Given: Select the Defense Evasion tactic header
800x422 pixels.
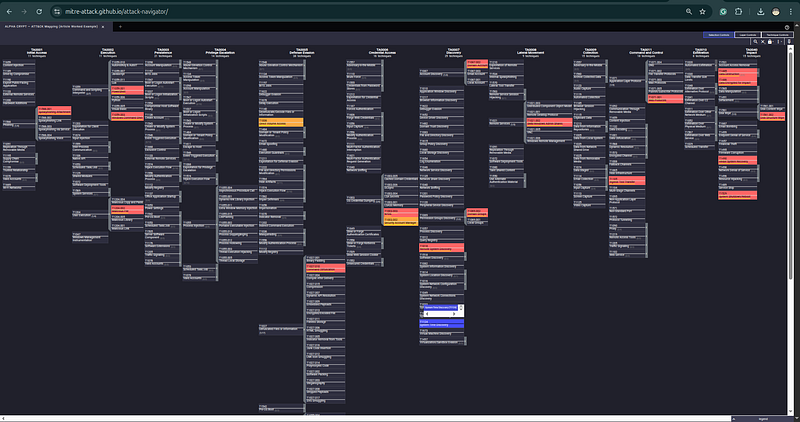Looking at the screenshot, I should point(302,52).
